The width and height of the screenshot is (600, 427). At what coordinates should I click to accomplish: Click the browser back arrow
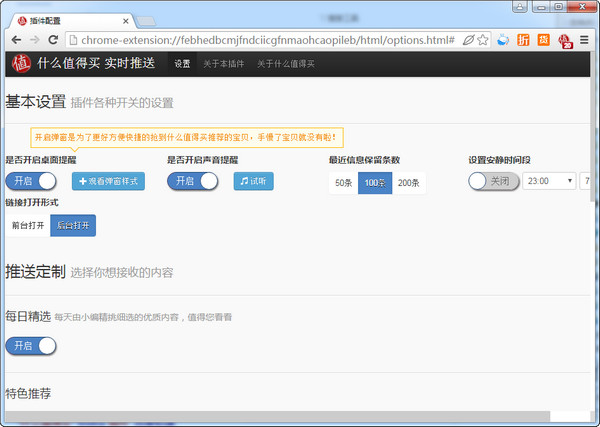coord(16,40)
